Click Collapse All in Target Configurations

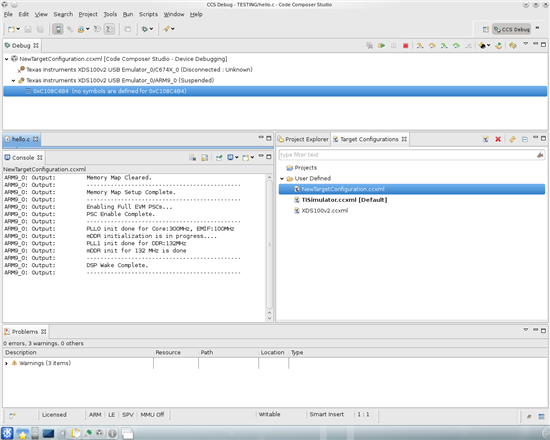click(525, 139)
